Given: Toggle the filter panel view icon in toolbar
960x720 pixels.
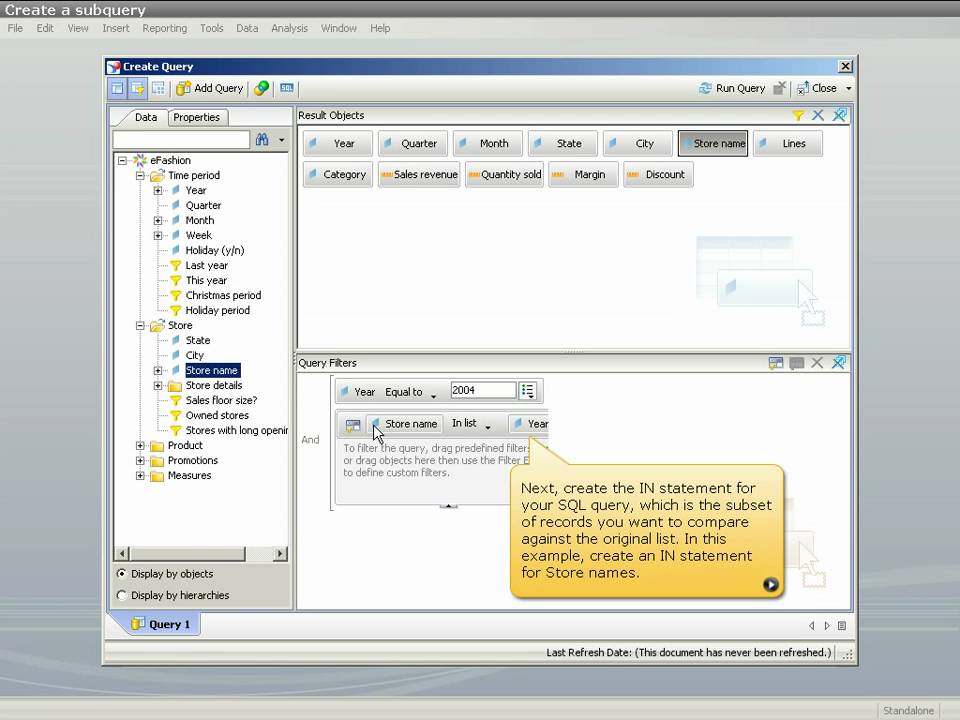Looking at the screenshot, I should pyautogui.click(x=137, y=88).
